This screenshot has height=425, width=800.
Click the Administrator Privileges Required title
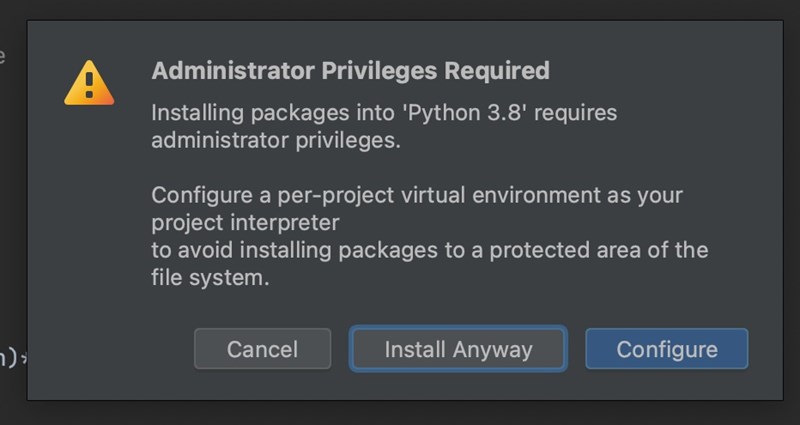click(350, 71)
